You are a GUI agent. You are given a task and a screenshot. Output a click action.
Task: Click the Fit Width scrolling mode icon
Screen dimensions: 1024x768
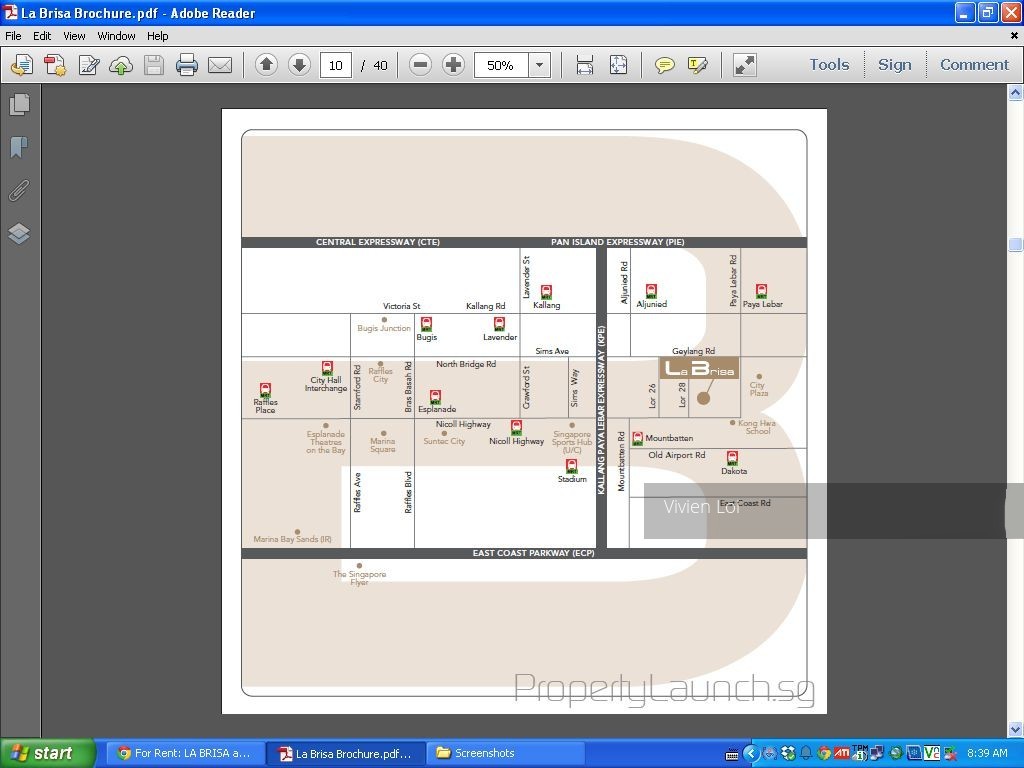pos(584,65)
